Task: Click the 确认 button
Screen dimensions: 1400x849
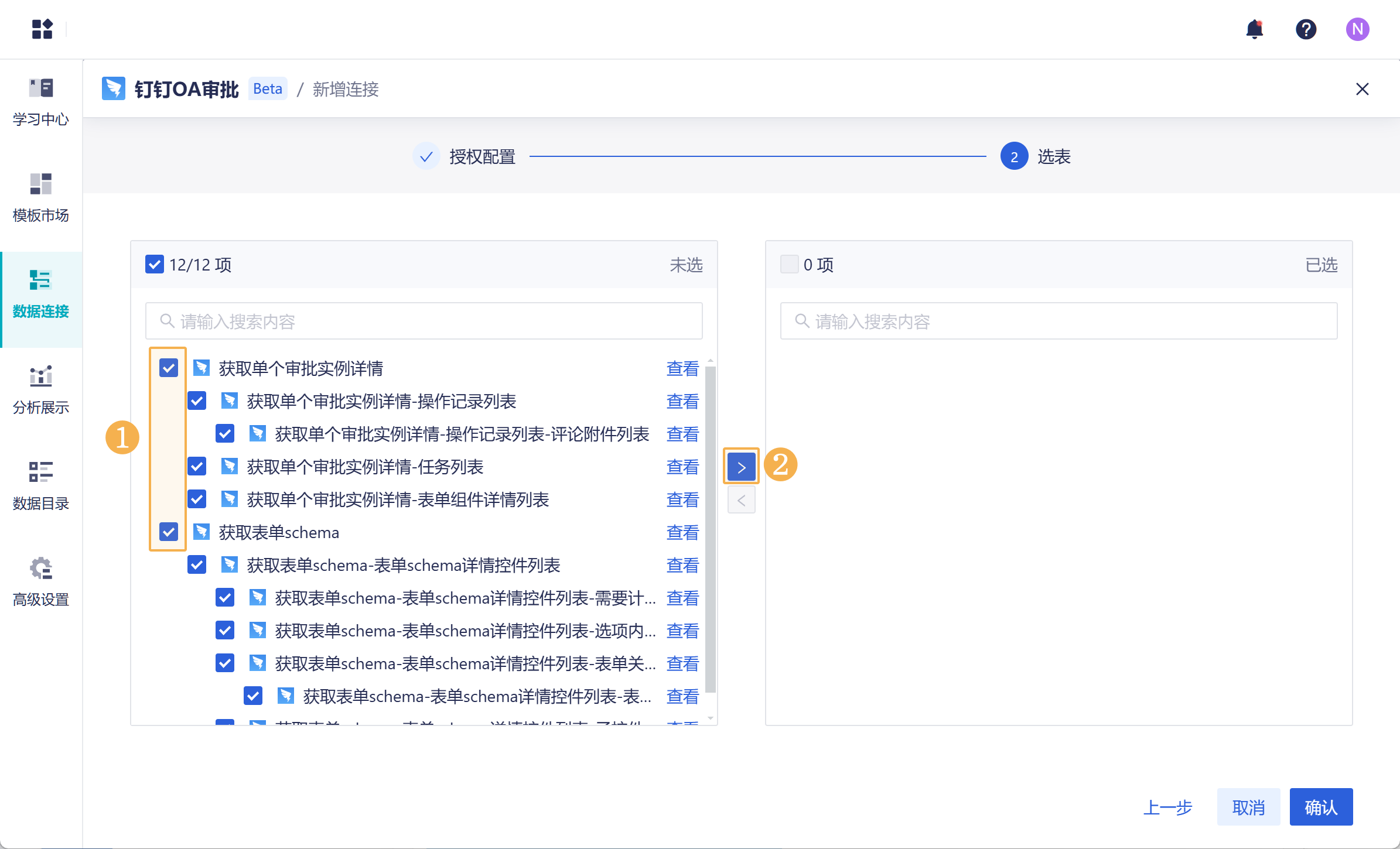Action: point(1320,807)
